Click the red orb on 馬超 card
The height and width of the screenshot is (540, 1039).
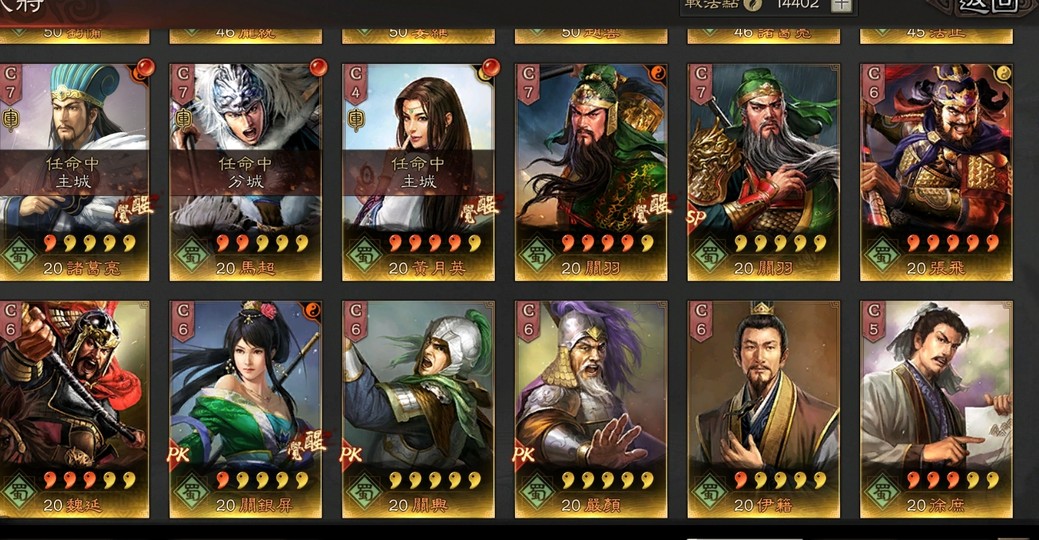point(317,68)
